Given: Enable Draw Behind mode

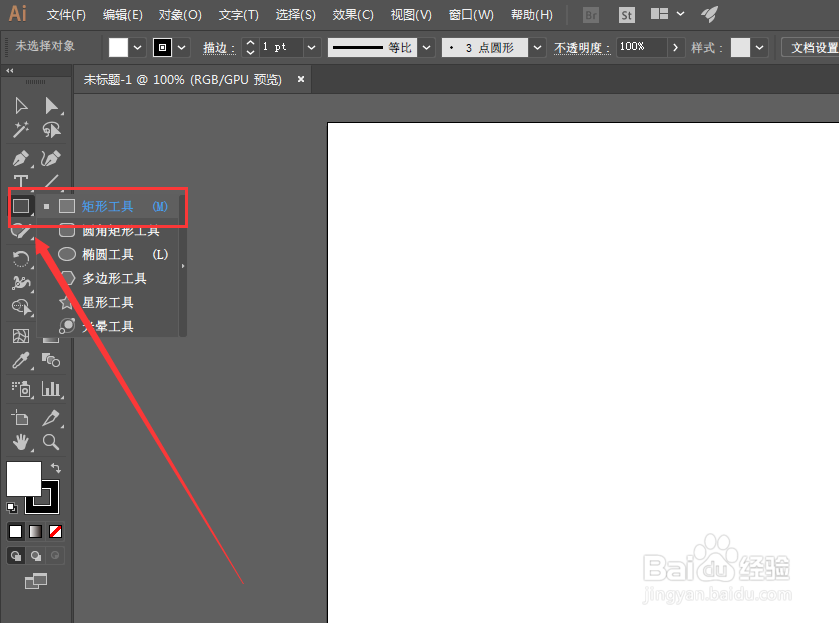Looking at the screenshot, I should 36,556.
